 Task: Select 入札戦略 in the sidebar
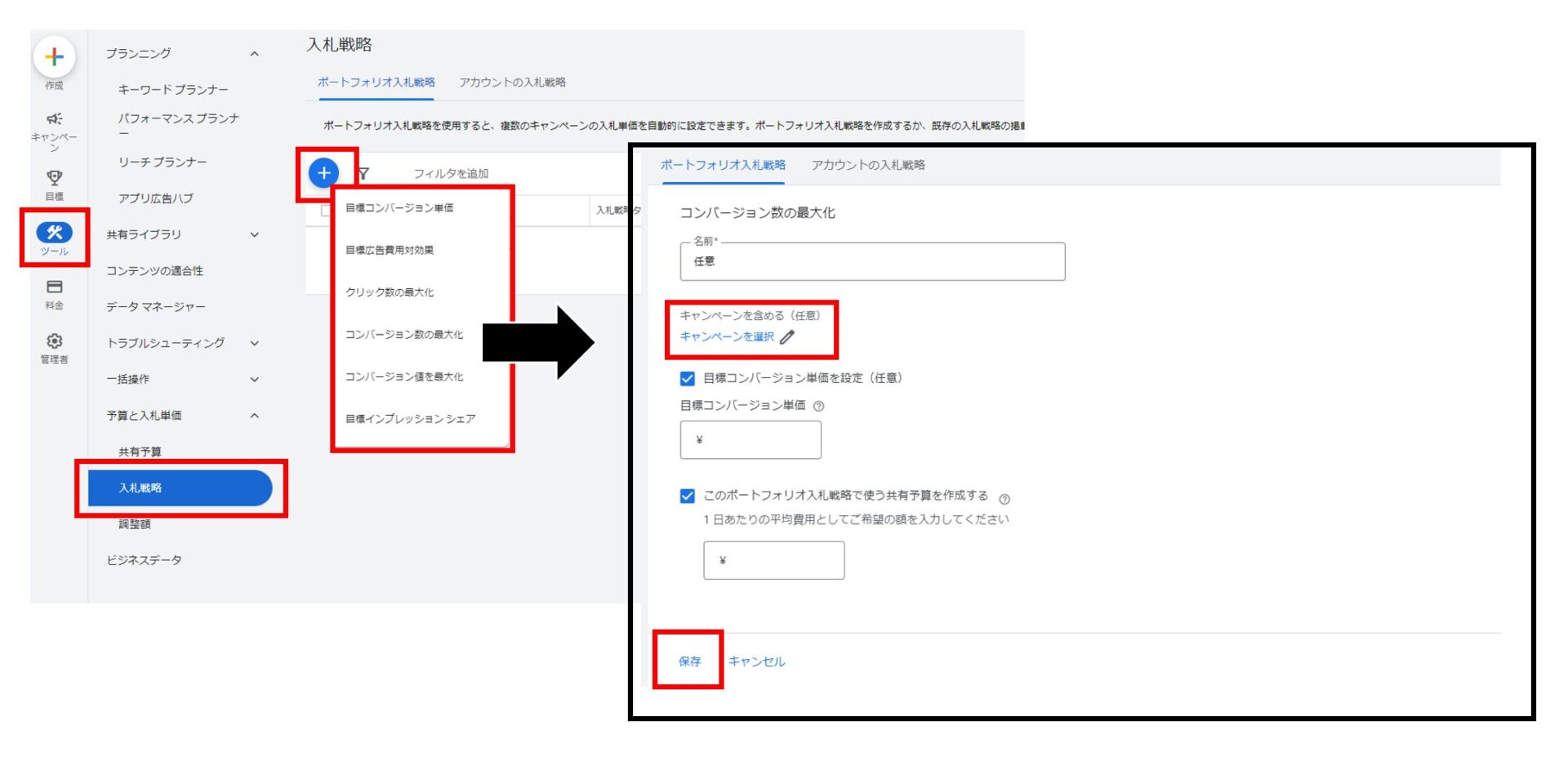click(180, 488)
